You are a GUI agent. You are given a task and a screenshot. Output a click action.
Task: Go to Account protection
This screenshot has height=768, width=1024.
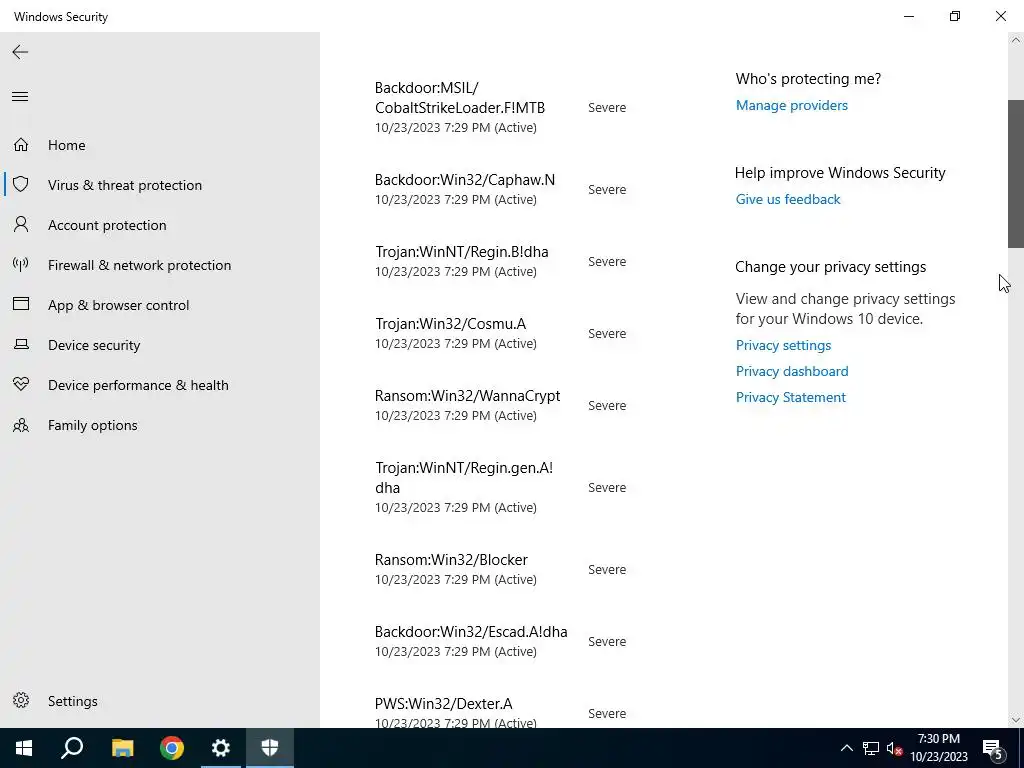click(x=107, y=225)
